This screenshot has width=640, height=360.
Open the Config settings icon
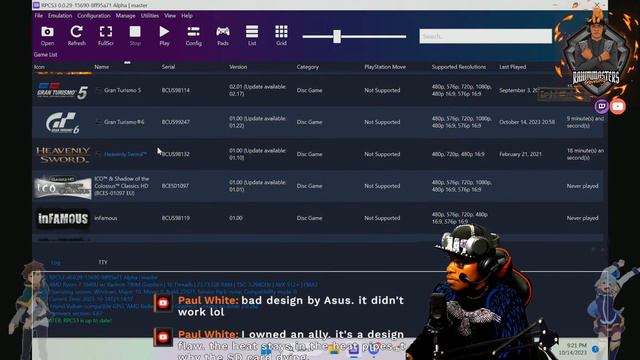click(193, 36)
